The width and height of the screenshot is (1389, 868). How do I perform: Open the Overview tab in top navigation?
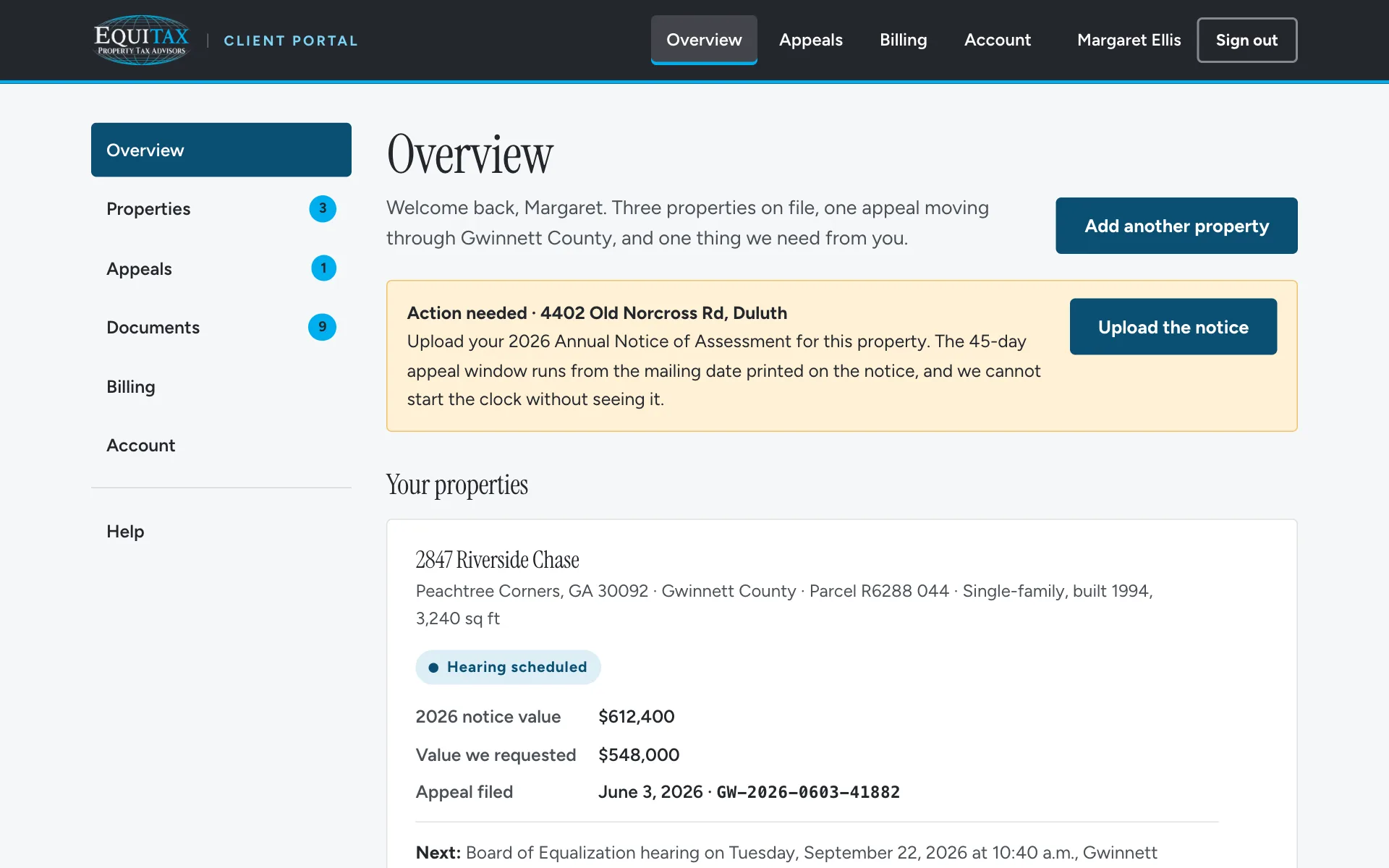pyautogui.click(x=704, y=40)
